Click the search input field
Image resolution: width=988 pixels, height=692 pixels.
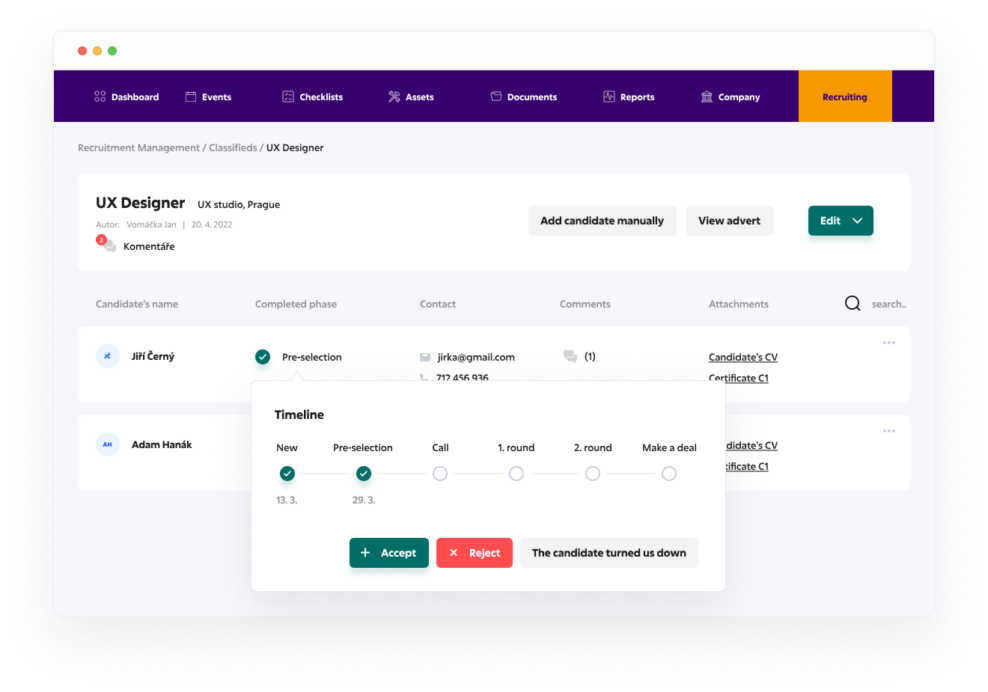coord(889,304)
